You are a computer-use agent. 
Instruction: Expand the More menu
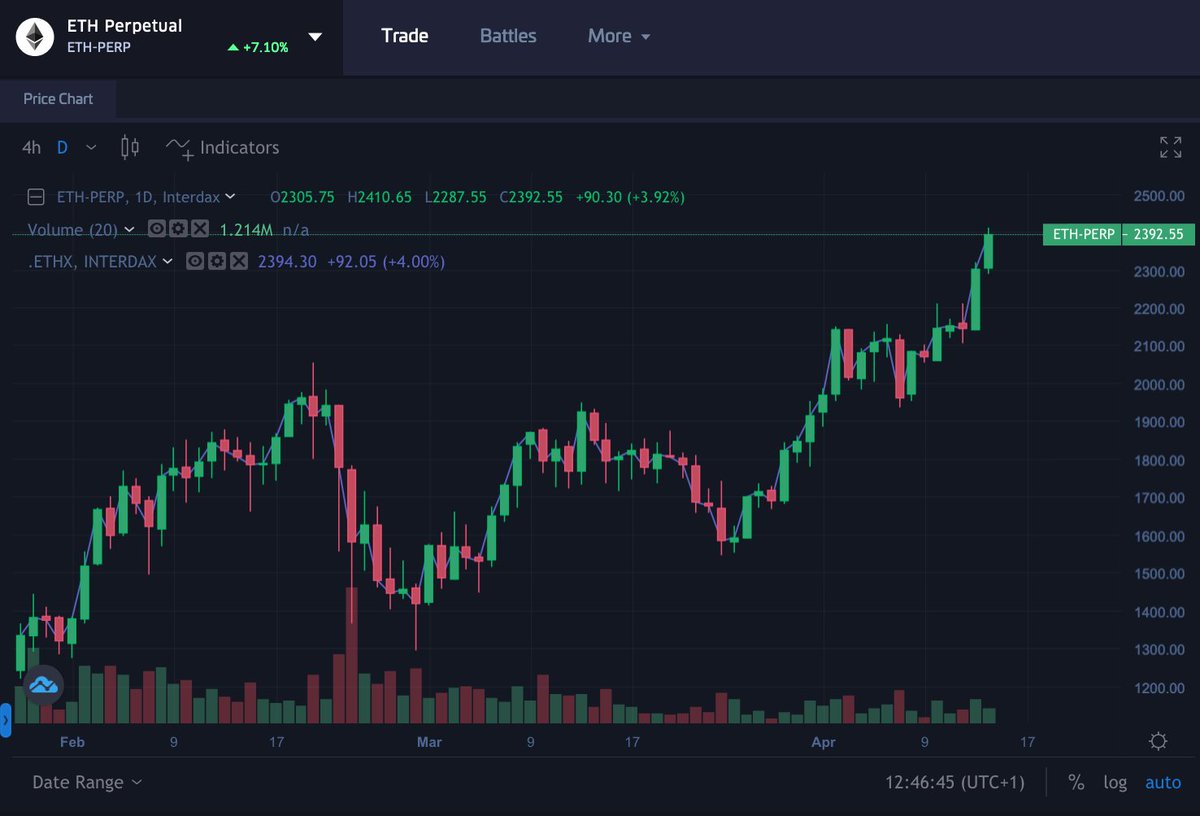pyautogui.click(x=619, y=36)
